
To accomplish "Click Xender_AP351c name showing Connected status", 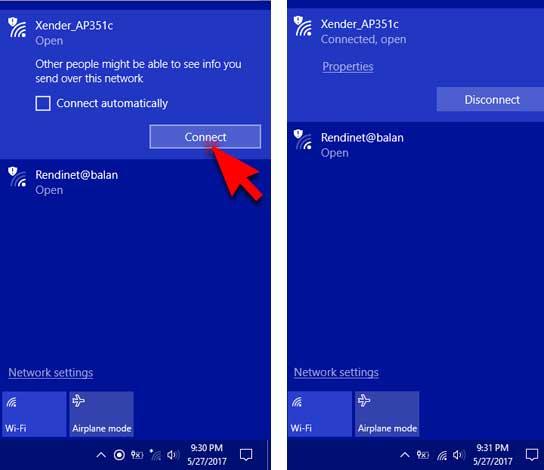I will click(360, 24).
